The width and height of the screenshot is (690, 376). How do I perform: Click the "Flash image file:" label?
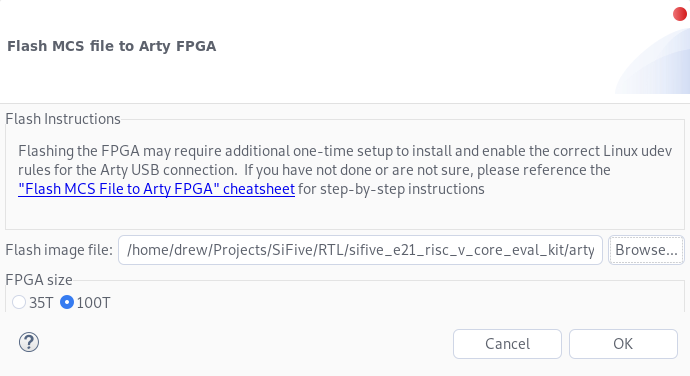59,250
